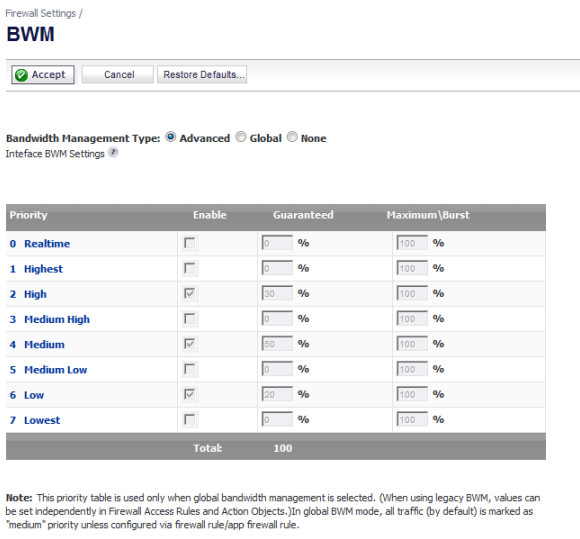Open Restore Defaults dialog
Screen dimensions: 580x539
202,75
